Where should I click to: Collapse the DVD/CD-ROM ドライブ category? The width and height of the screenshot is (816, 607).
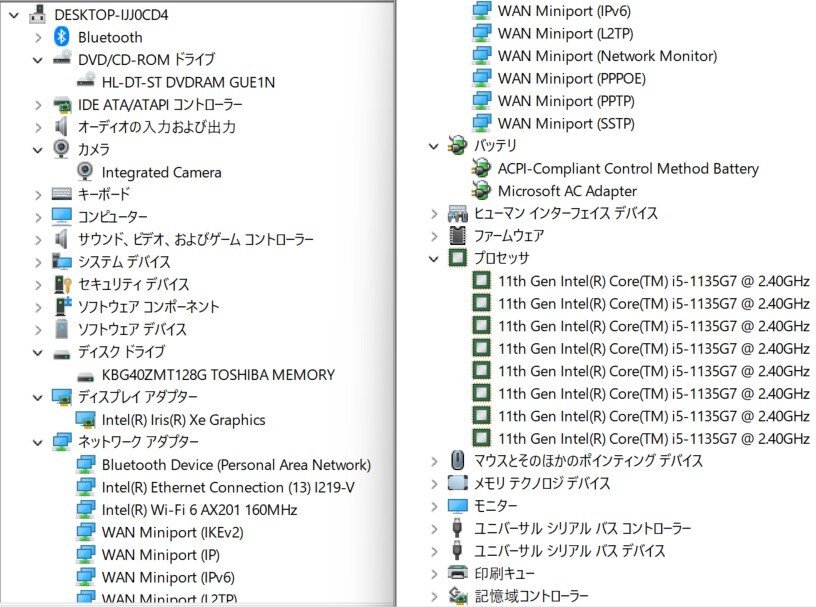tap(37, 60)
